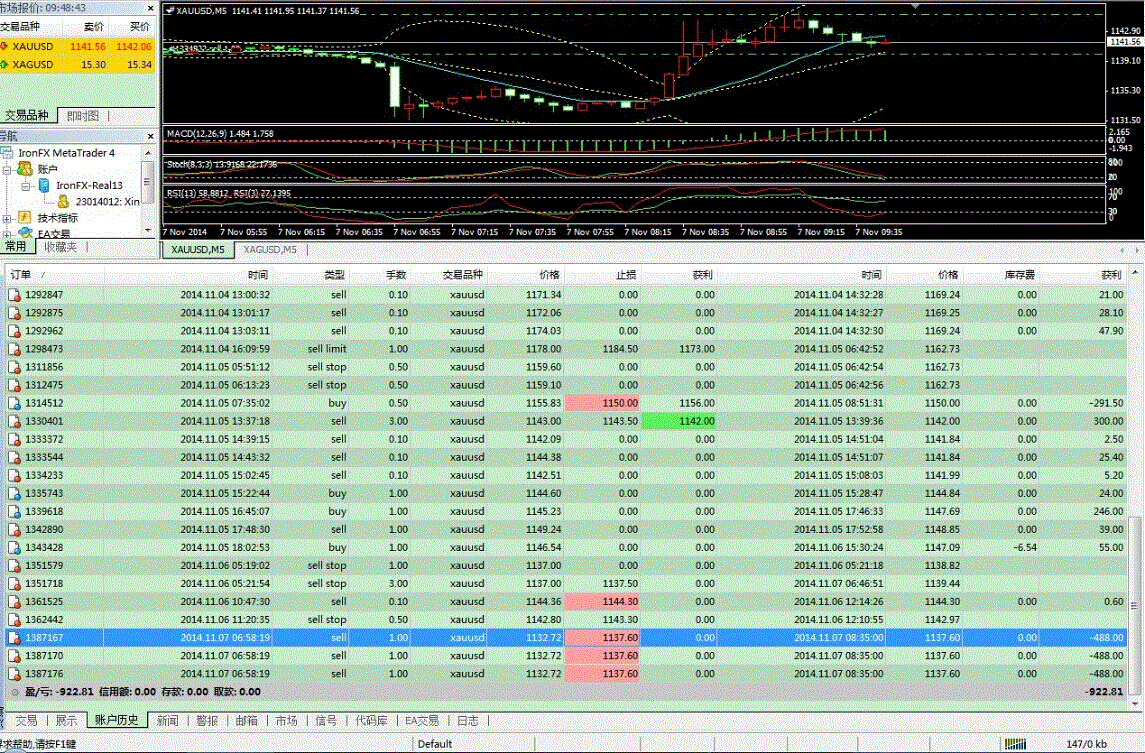
Task: Open the 信号 terminal tab
Action: pos(326,720)
